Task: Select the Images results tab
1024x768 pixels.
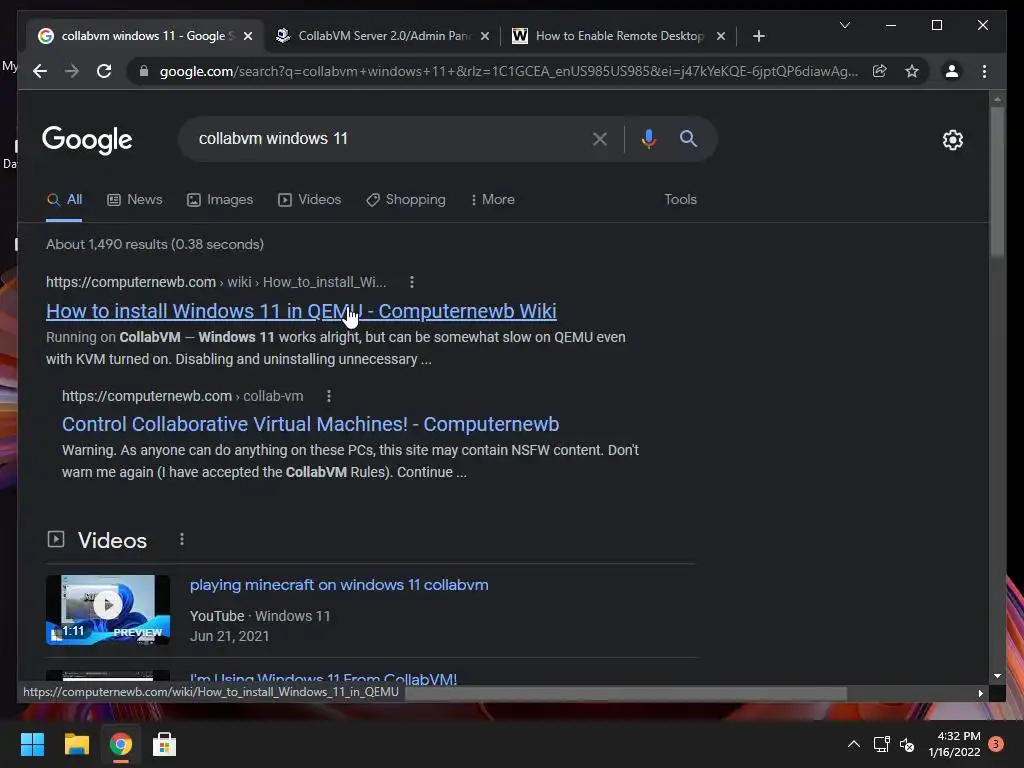Action: coord(219,200)
